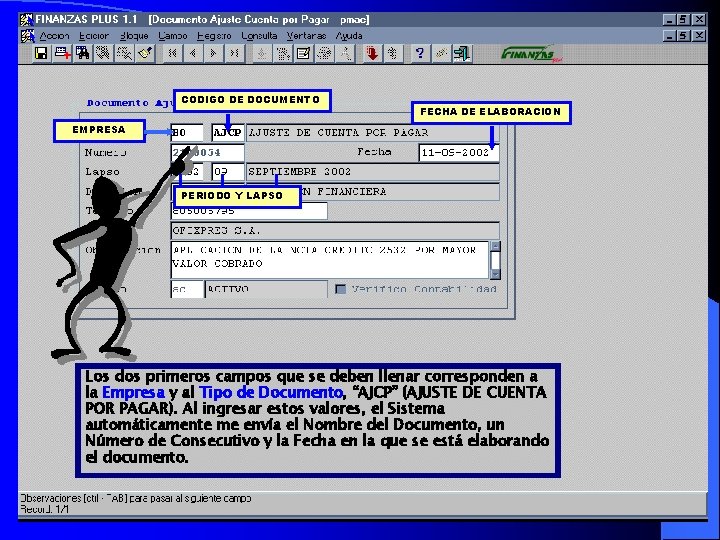Open the Accion menu
The width and height of the screenshot is (720, 540).
click(x=54, y=36)
